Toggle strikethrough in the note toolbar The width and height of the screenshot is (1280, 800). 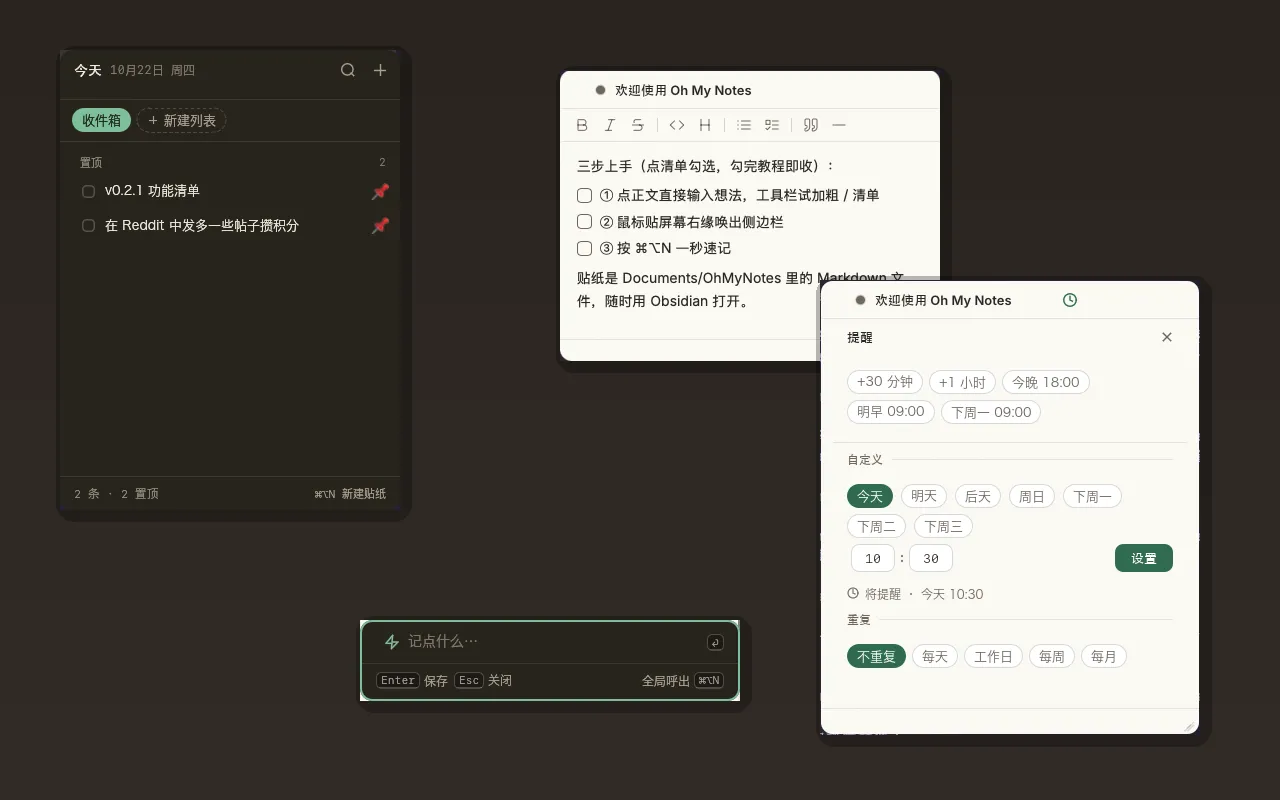point(638,125)
